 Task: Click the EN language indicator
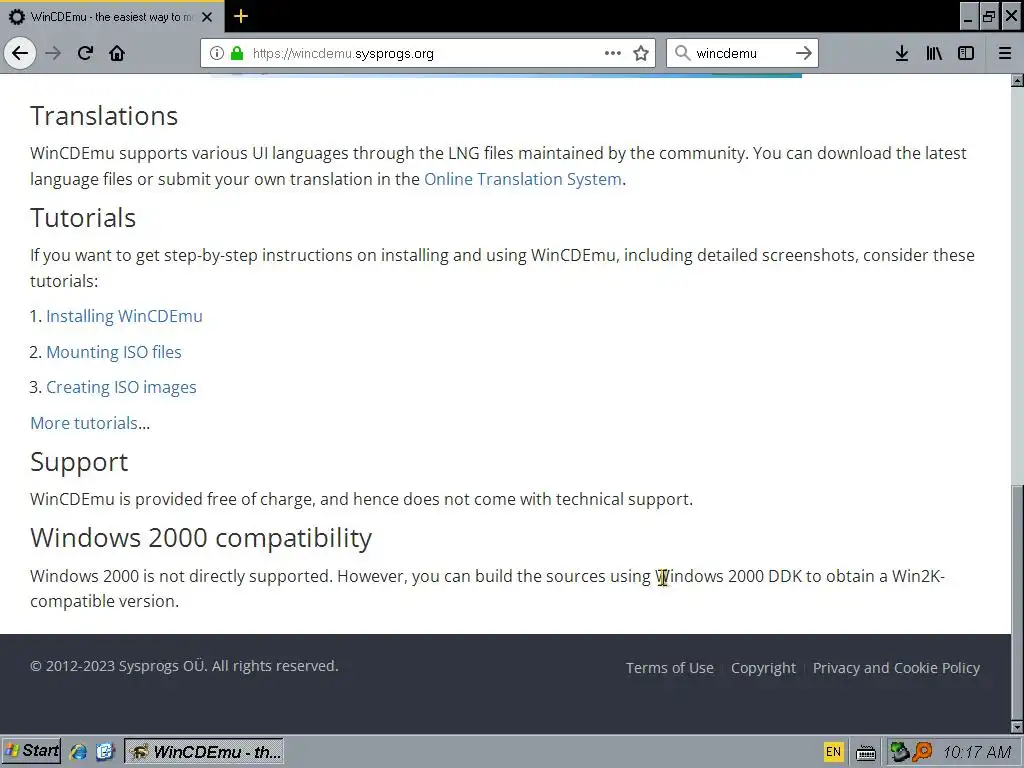tap(833, 752)
